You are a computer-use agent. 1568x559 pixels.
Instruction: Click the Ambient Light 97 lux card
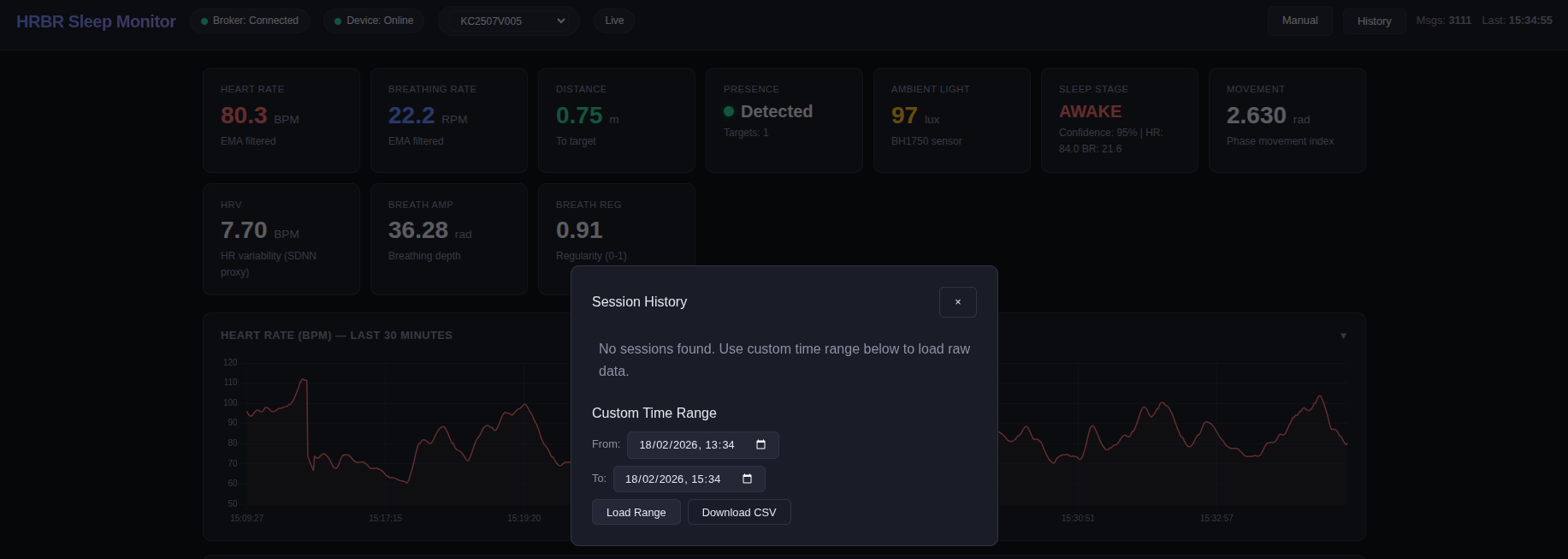point(952,120)
